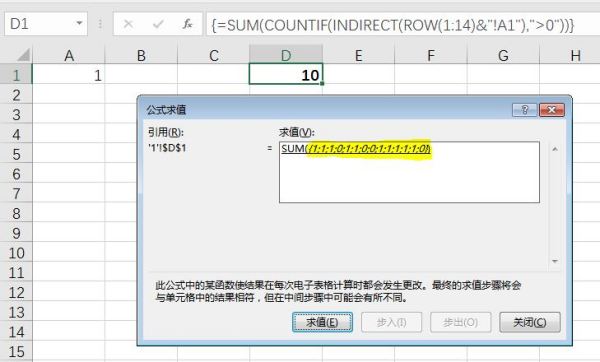Click the 关闭(C) Close button

click(530, 322)
